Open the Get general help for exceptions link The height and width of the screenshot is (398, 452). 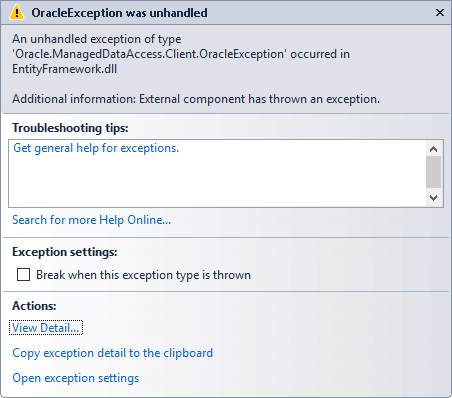pyautogui.click(x=96, y=148)
